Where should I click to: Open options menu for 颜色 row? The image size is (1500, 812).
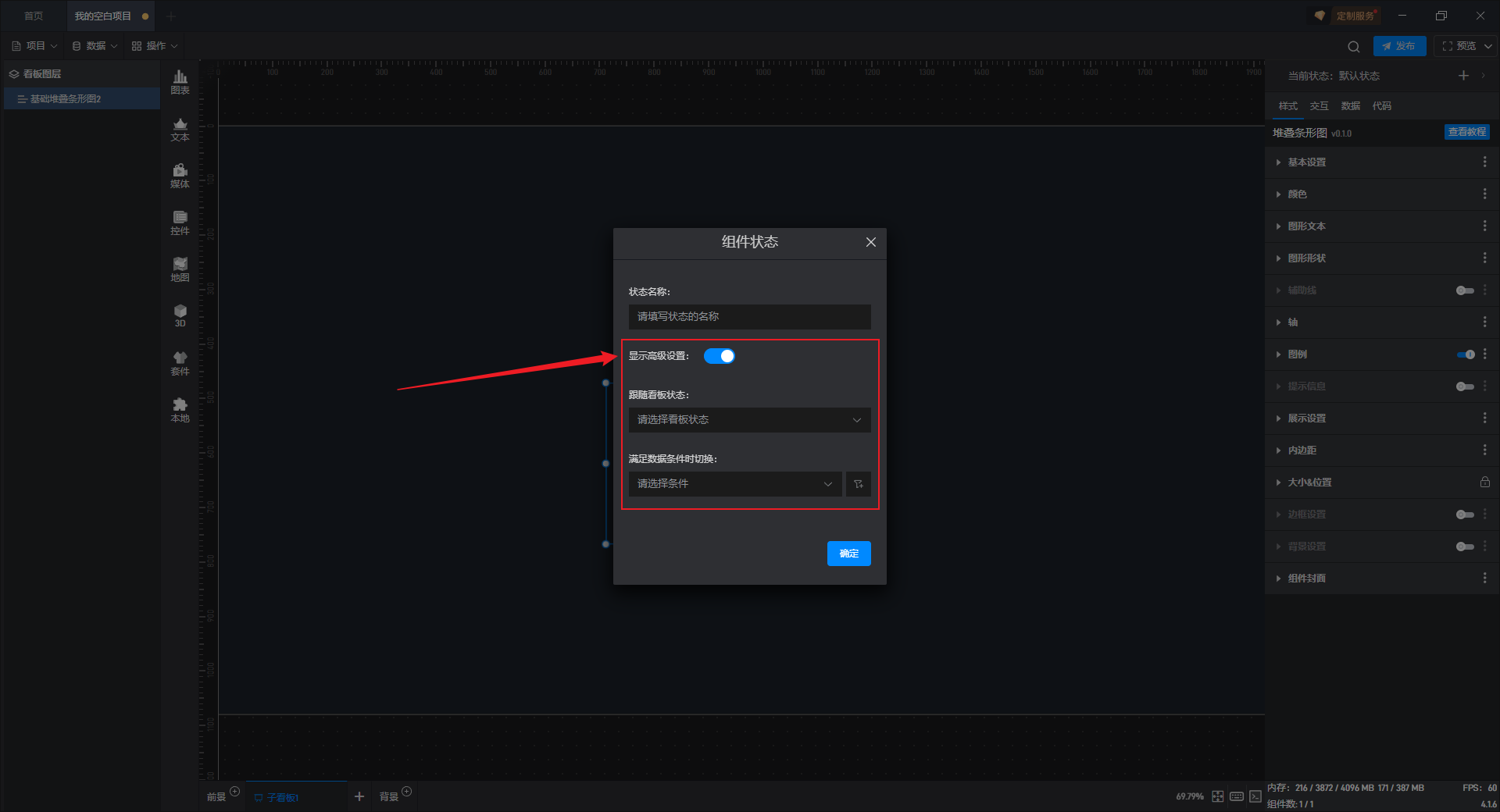1484,194
